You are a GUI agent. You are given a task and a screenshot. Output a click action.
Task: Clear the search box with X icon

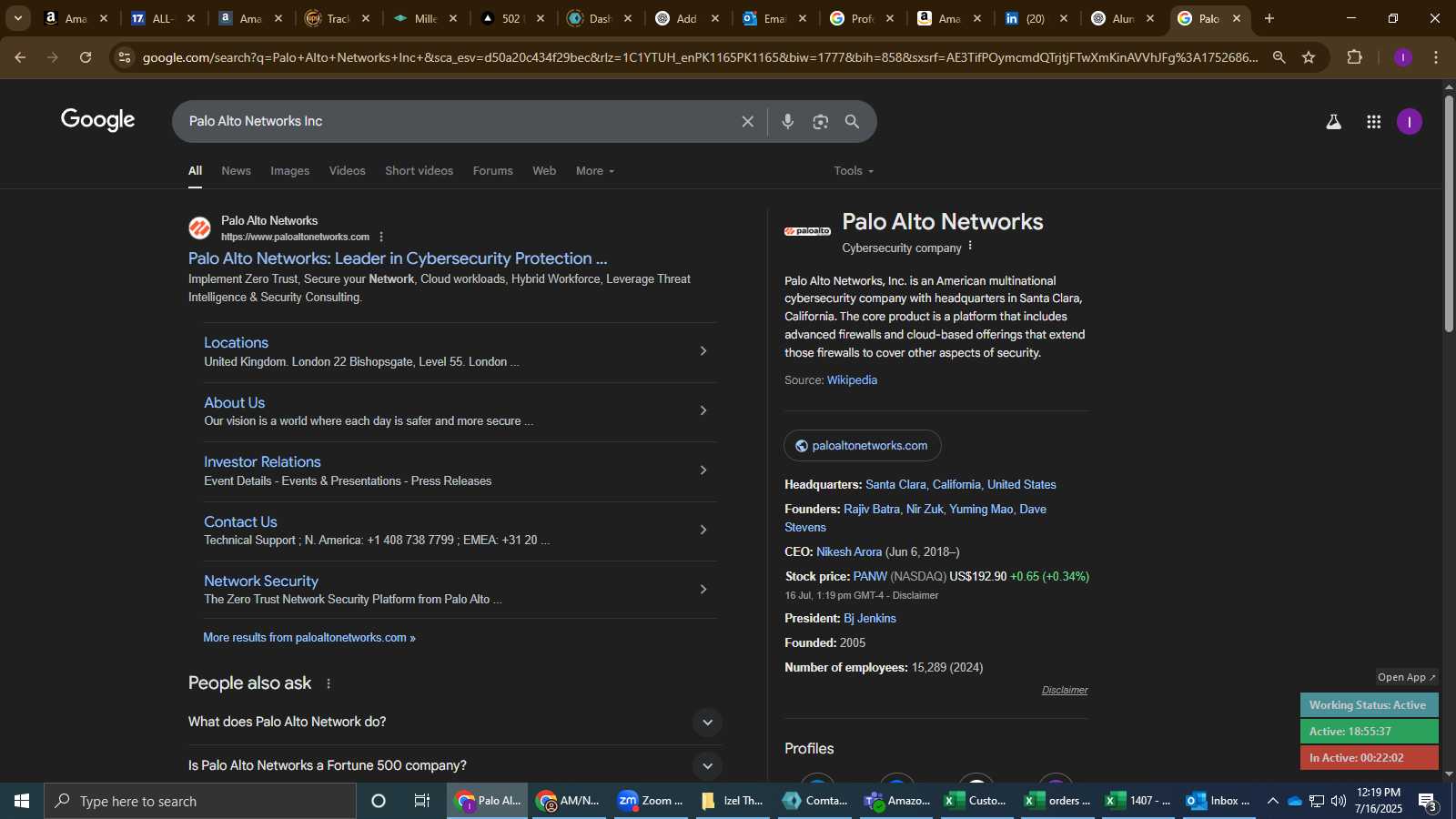(x=747, y=121)
